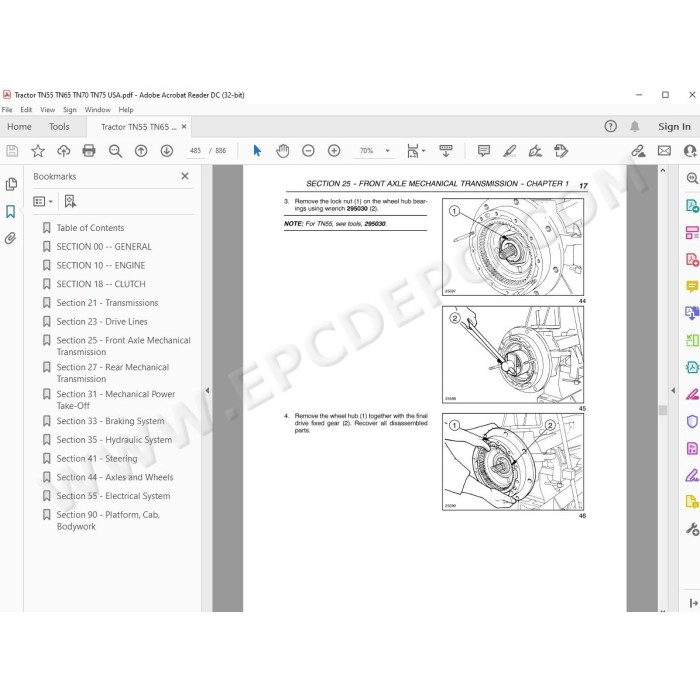Go to Section 33 - Braking System
Image resolution: width=700 pixels, height=700 pixels.
tap(110, 421)
